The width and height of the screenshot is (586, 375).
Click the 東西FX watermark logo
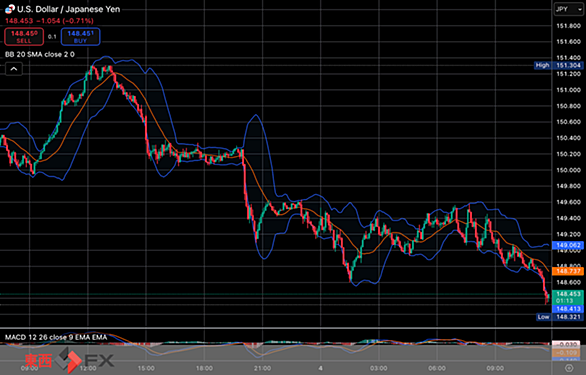click(x=69, y=360)
